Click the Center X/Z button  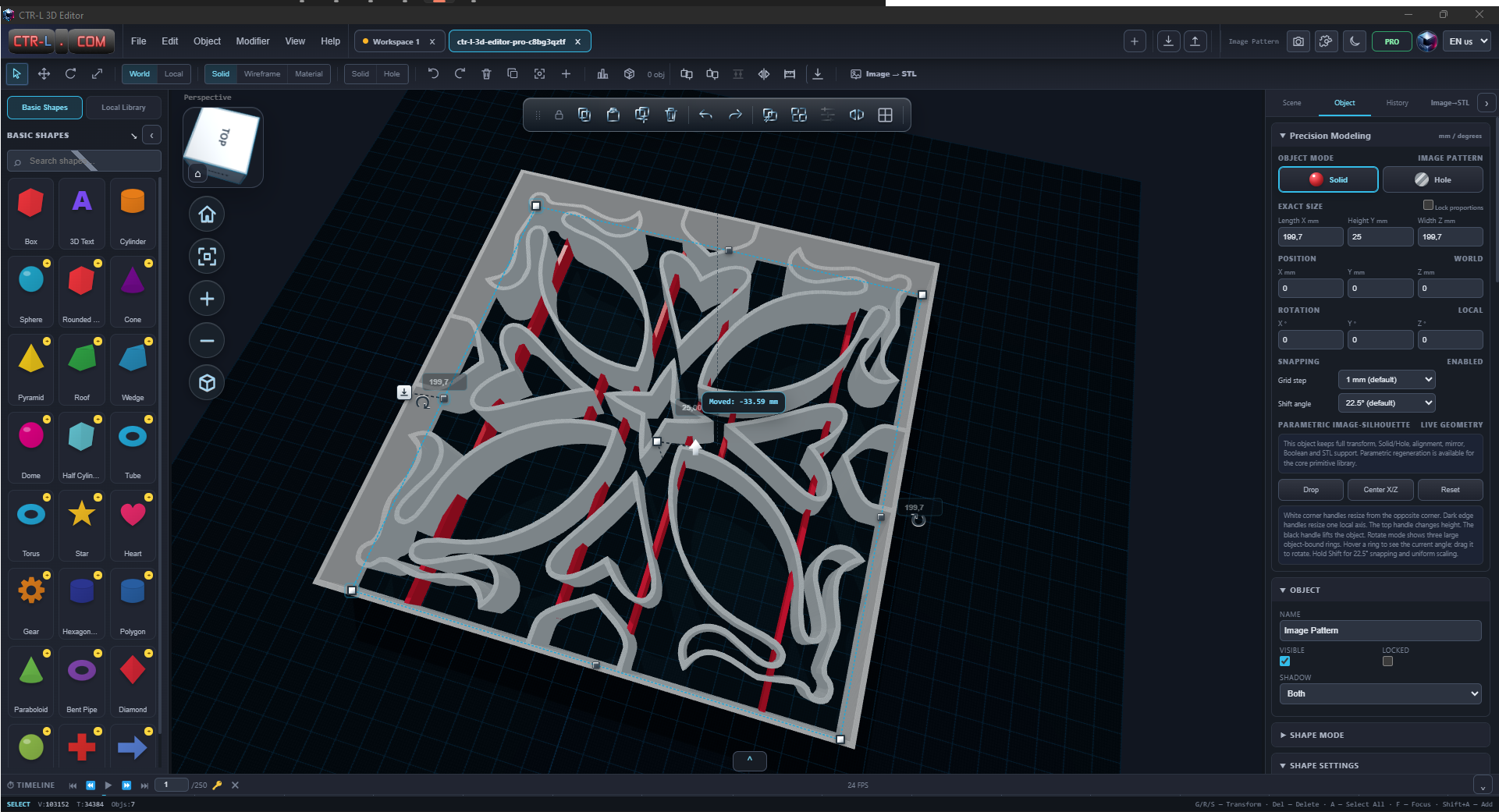click(x=1380, y=490)
